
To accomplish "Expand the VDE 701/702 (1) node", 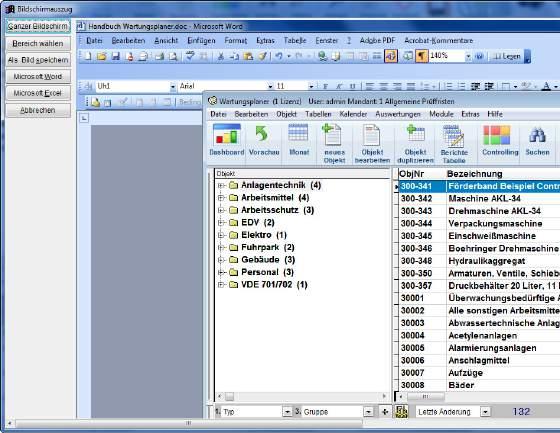I will 221,285.
